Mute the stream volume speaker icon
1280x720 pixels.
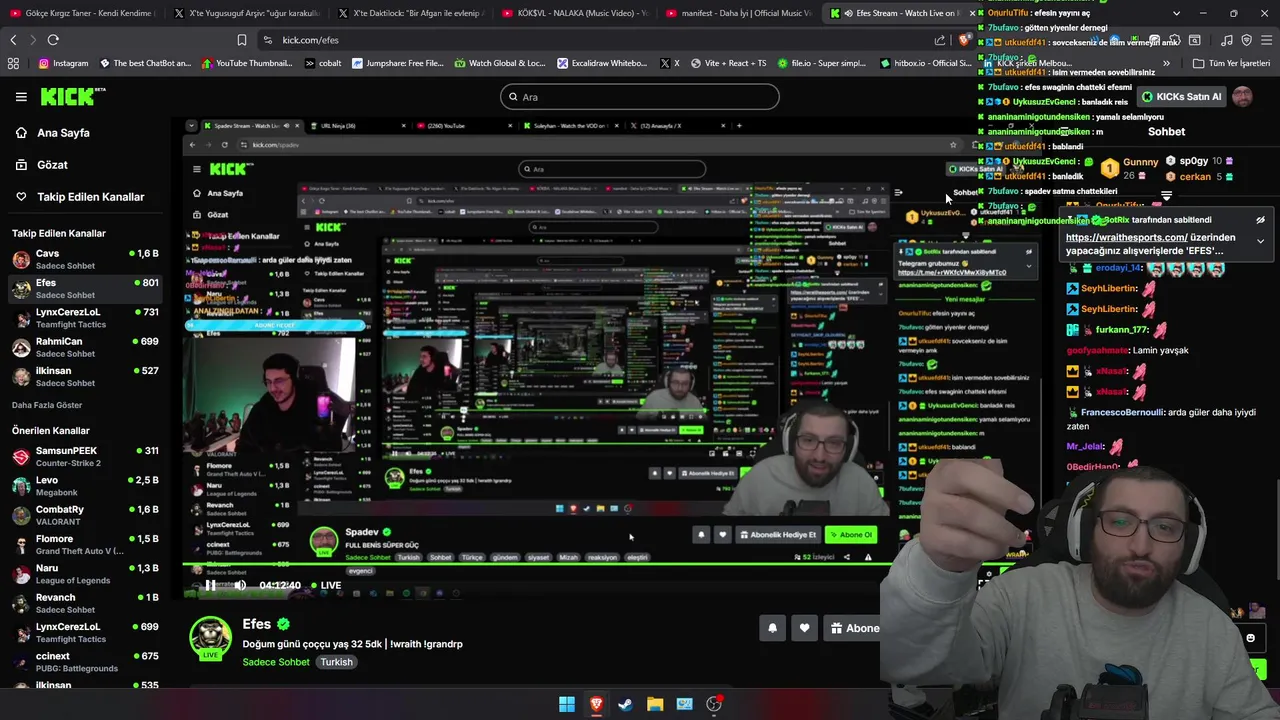[x=240, y=585]
